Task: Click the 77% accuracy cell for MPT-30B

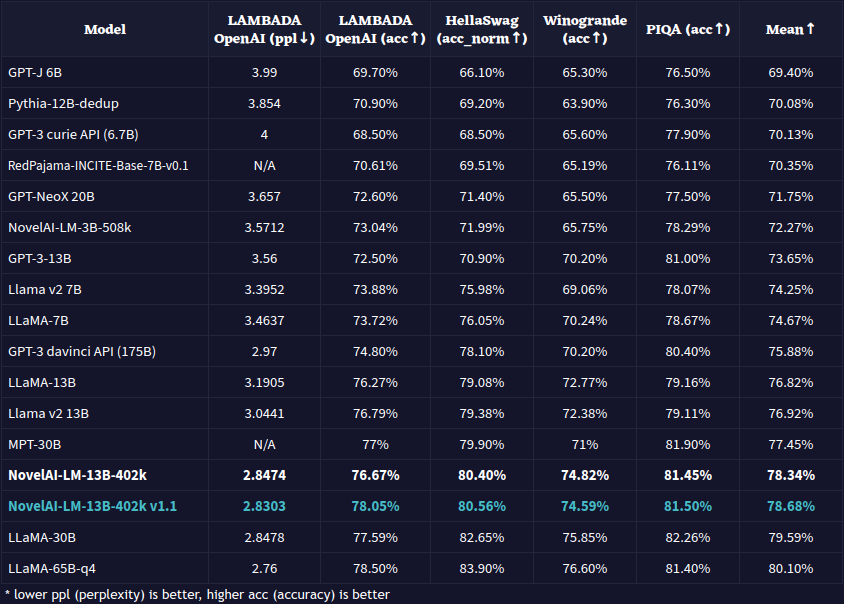Action: point(375,445)
